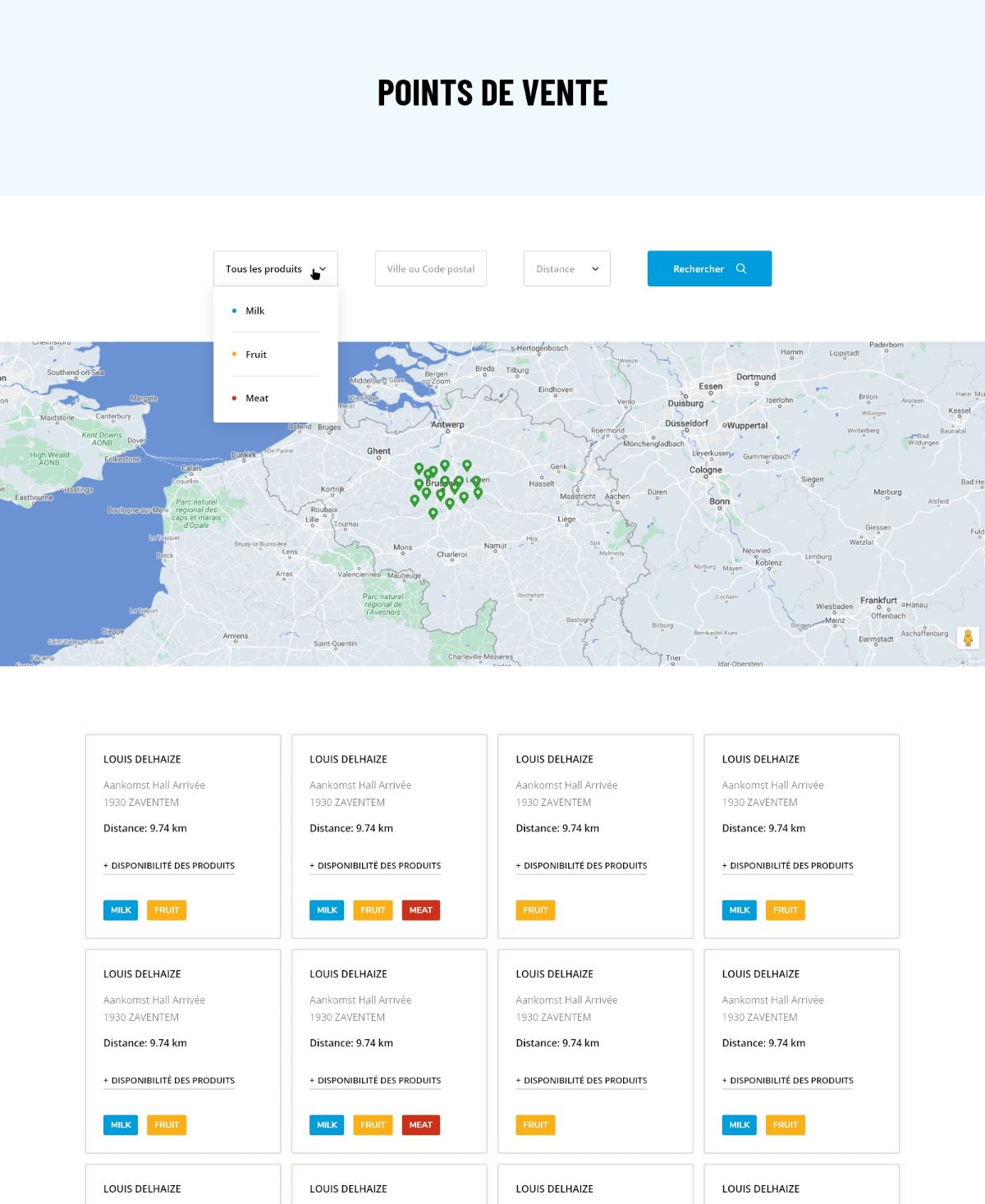Click the Antwerp label on the map
Viewport: 985px width, 1204px height.
(447, 425)
